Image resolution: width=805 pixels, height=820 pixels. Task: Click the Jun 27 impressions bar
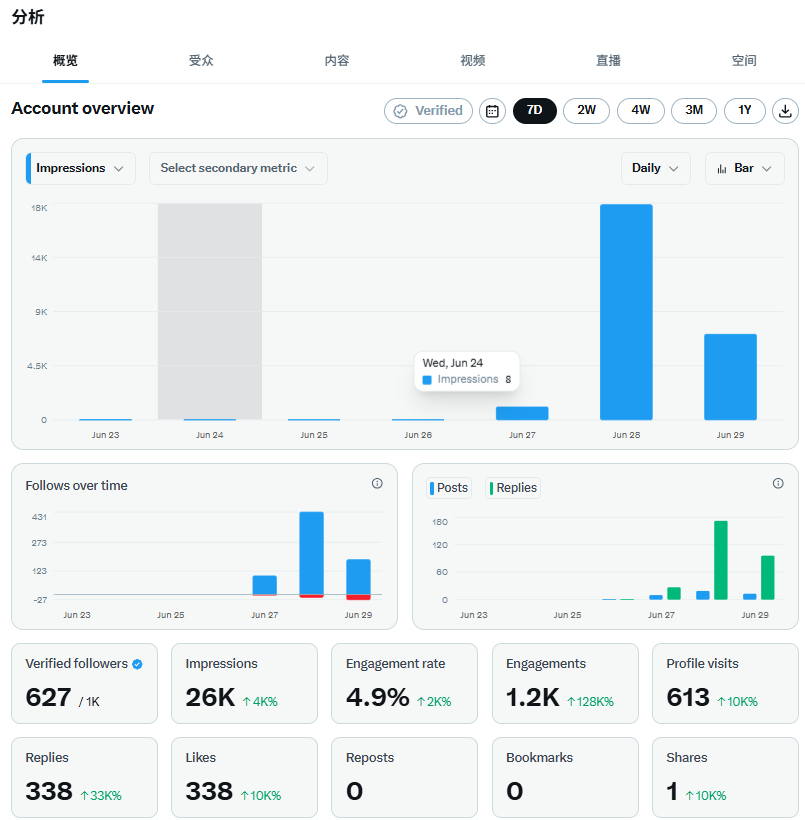(522, 413)
